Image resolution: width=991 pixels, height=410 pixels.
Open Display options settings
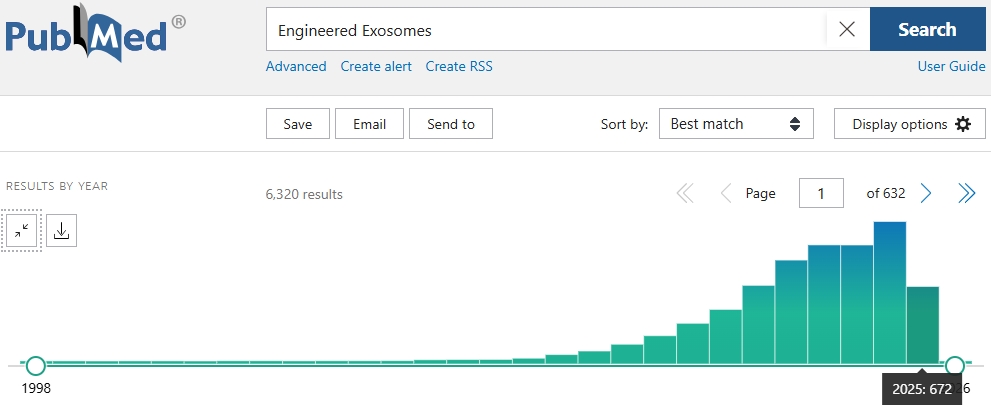tap(910, 124)
